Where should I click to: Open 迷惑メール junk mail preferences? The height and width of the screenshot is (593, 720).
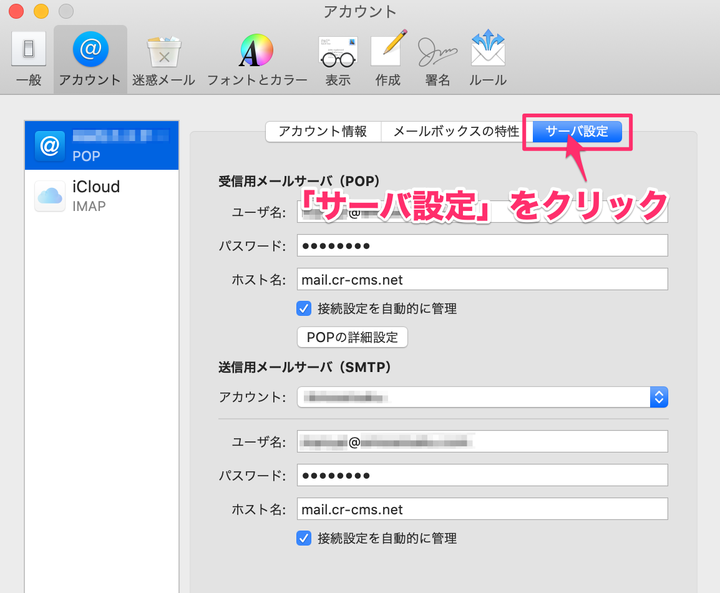click(163, 59)
